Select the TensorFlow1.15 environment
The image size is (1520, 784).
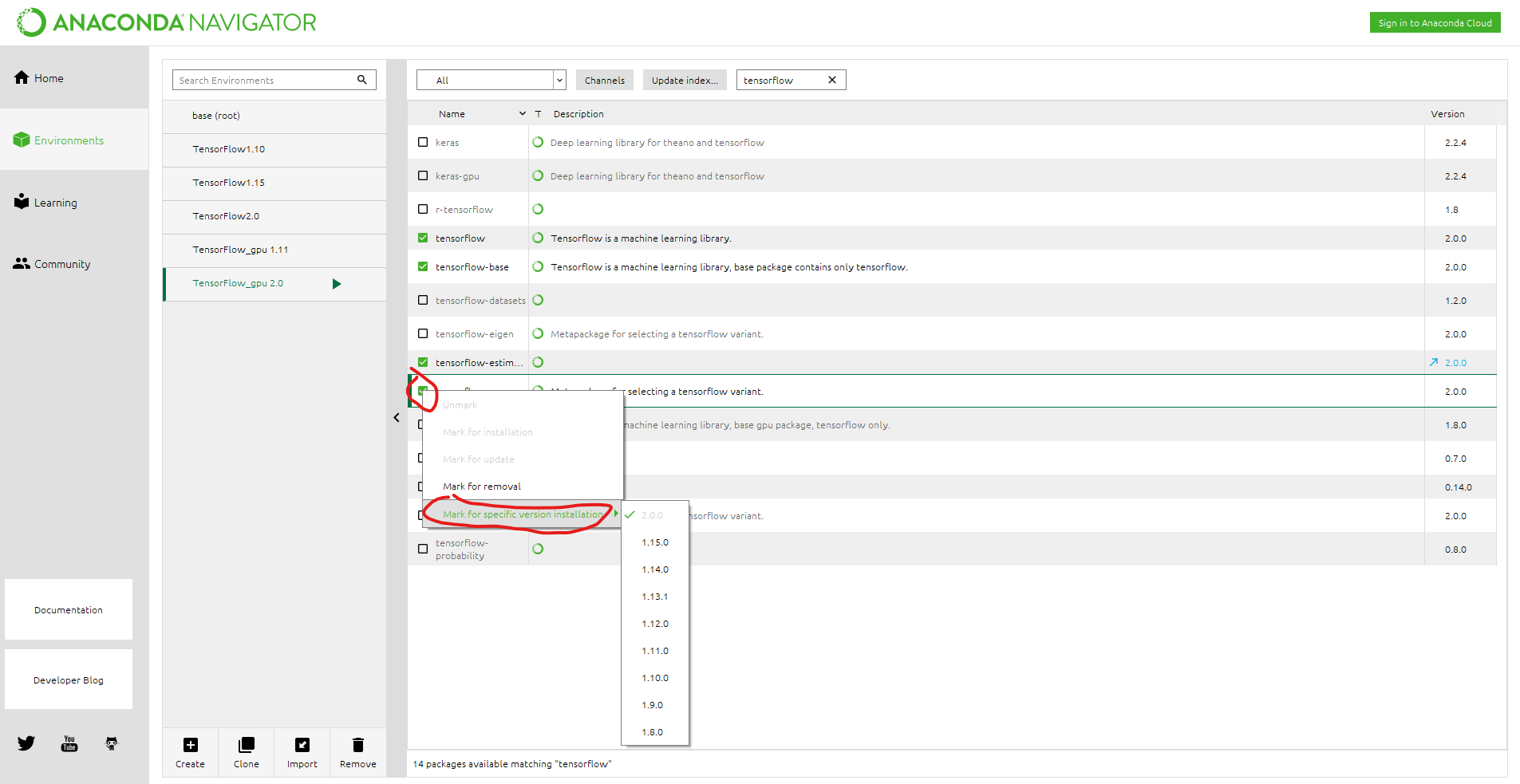coord(274,183)
